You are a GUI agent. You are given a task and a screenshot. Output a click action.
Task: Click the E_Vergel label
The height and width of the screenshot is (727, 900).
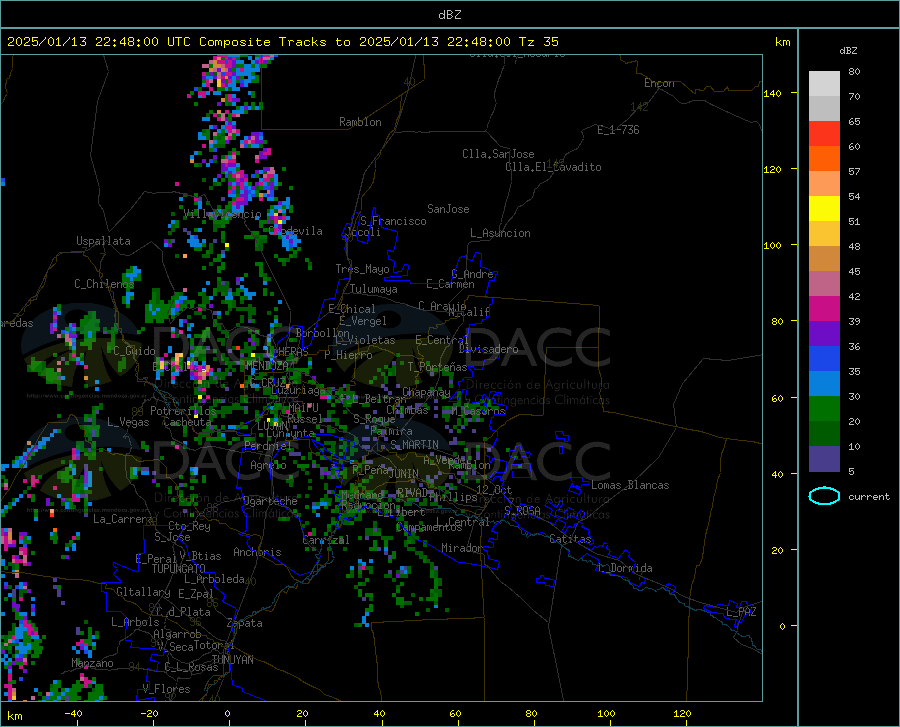pyautogui.click(x=363, y=321)
